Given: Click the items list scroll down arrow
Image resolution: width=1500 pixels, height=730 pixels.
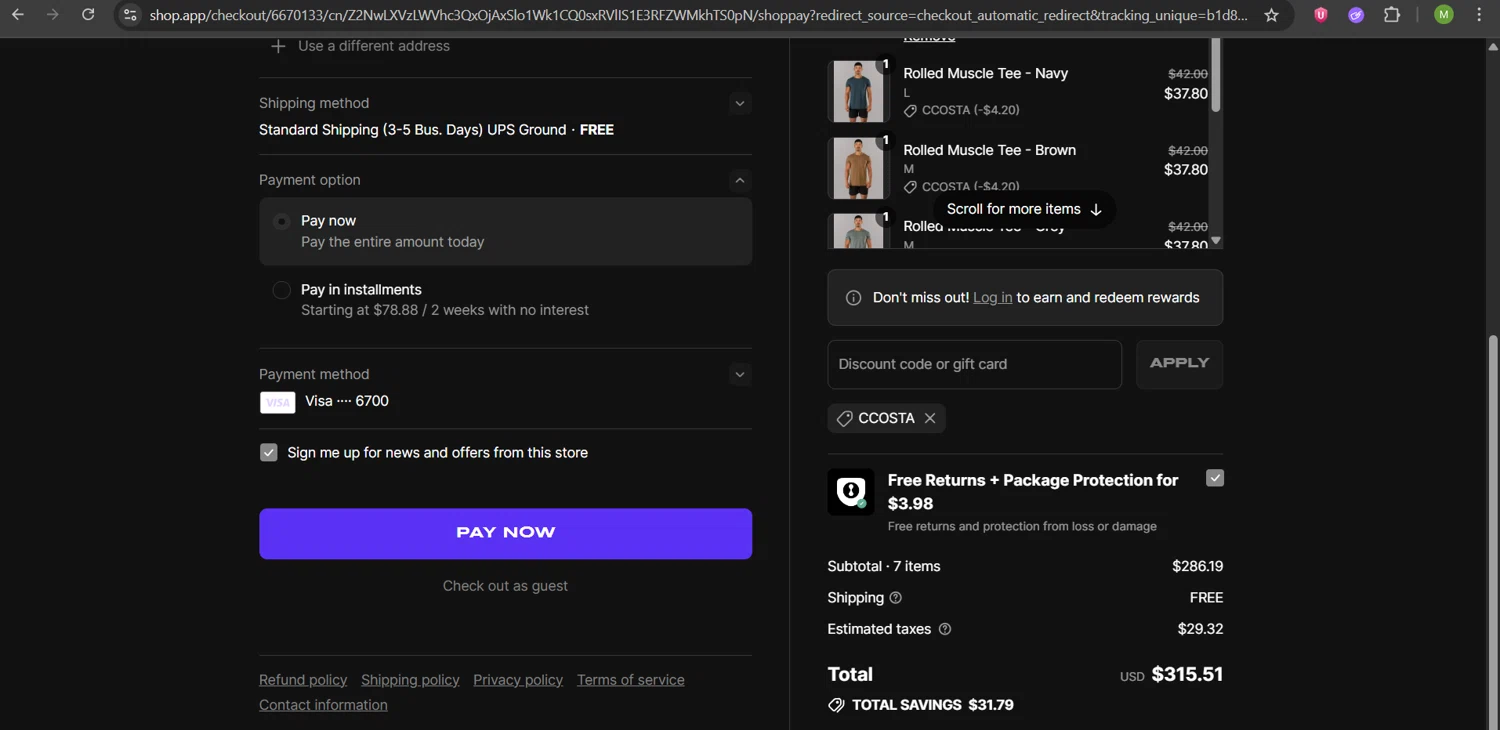Looking at the screenshot, I should (1216, 241).
